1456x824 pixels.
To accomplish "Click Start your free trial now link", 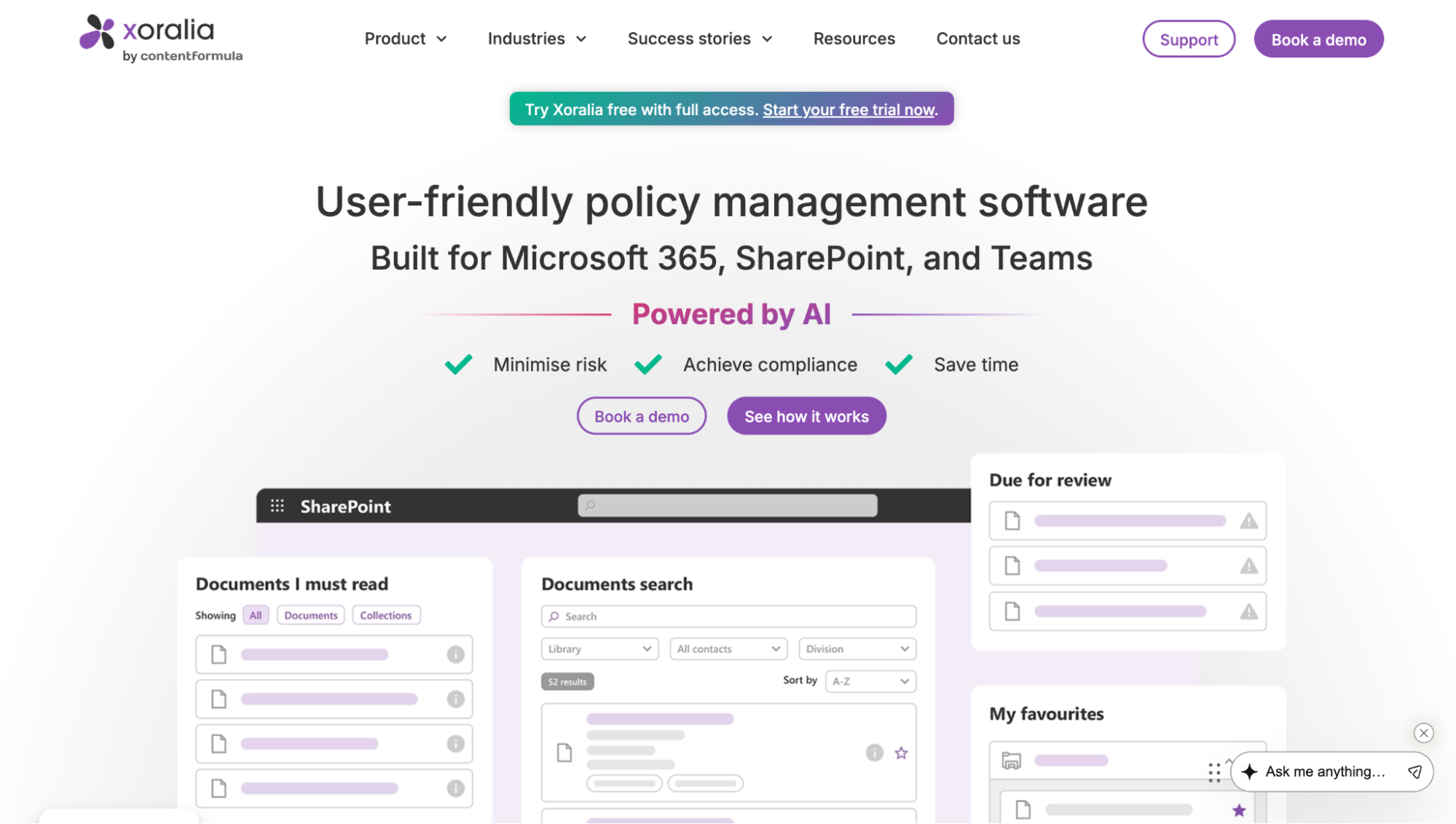I will (x=849, y=109).
